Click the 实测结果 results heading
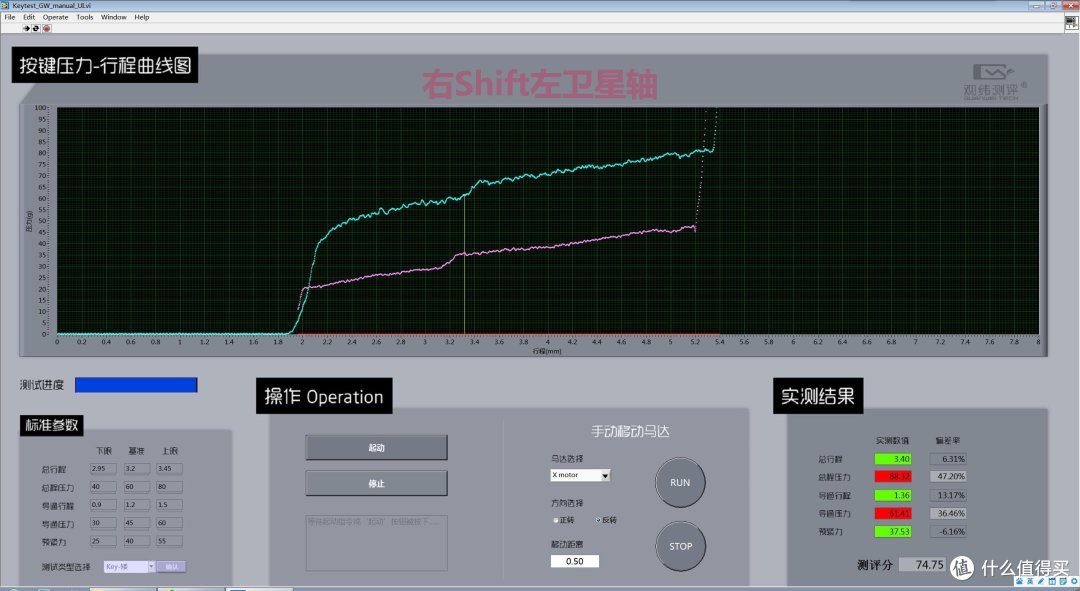The width and height of the screenshot is (1080, 591). coord(818,396)
